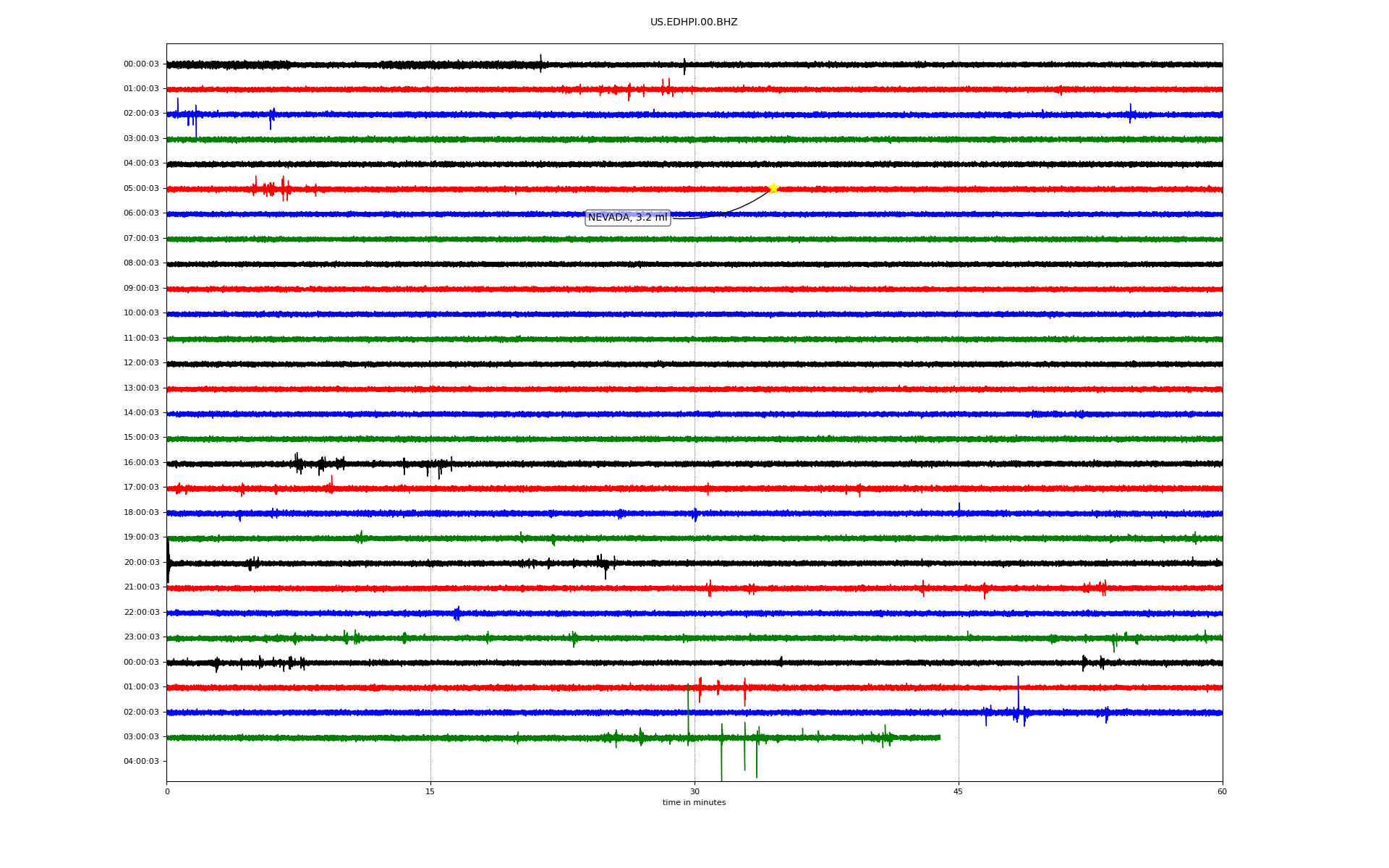Click the black burst on the 16:00:03 trace

click(318, 464)
